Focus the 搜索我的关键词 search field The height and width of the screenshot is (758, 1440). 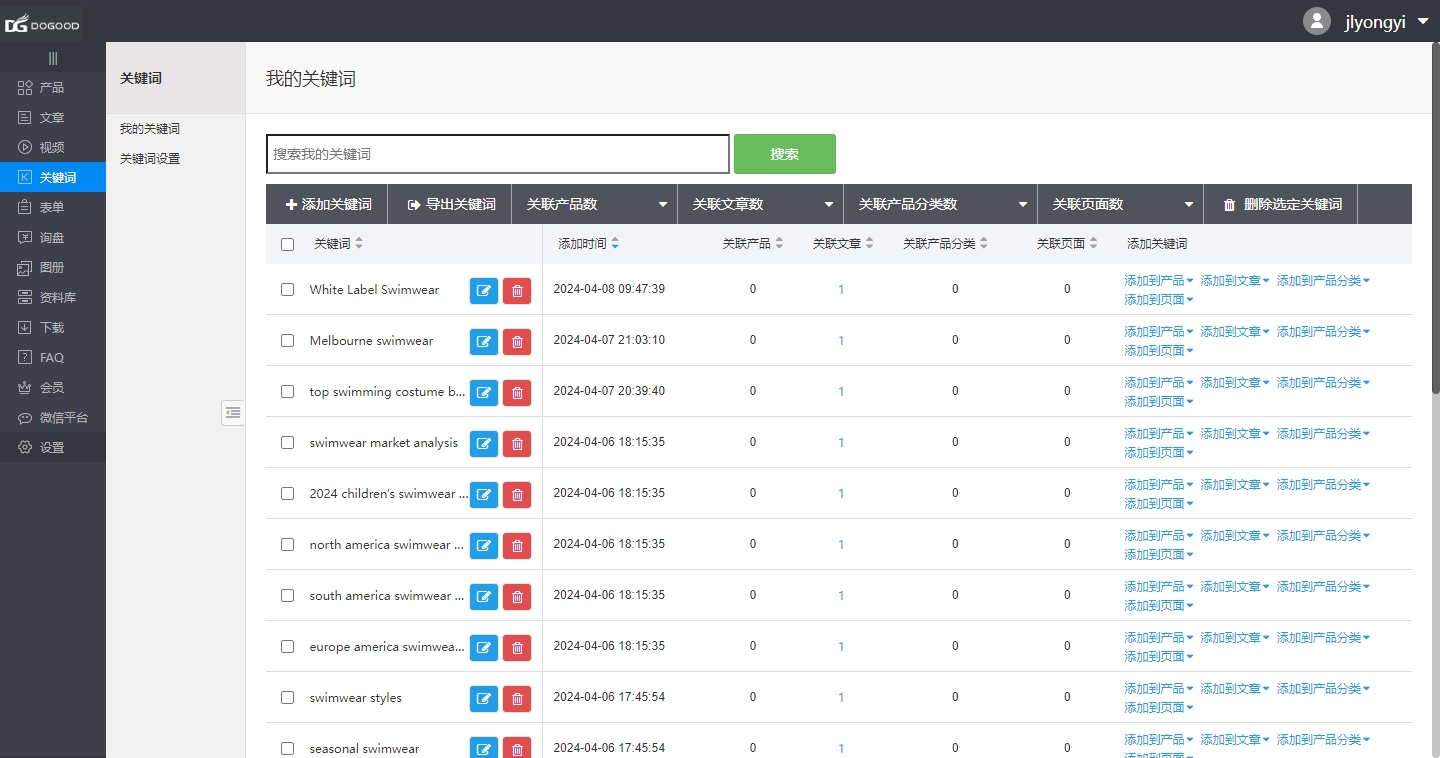pos(497,154)
